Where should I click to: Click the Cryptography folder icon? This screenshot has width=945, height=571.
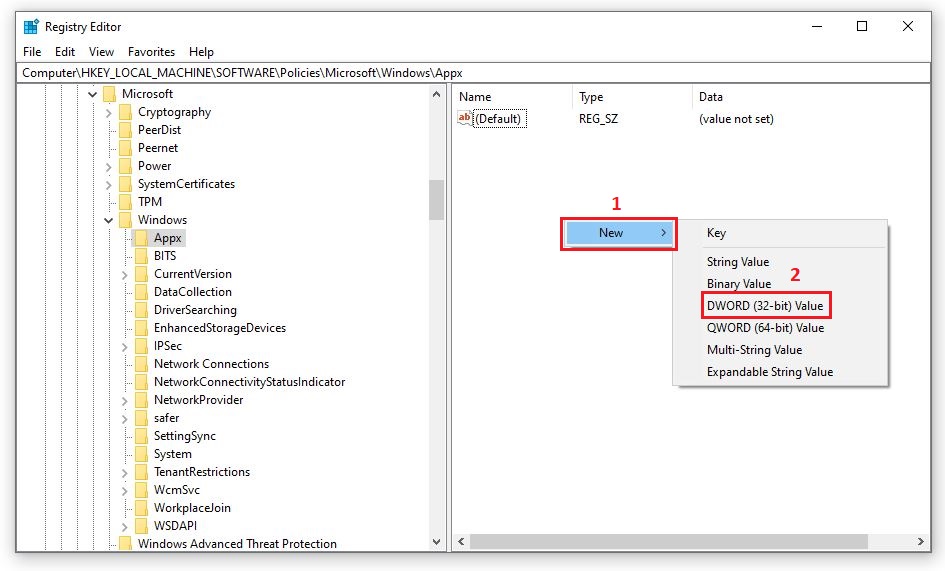click(125, 112)
